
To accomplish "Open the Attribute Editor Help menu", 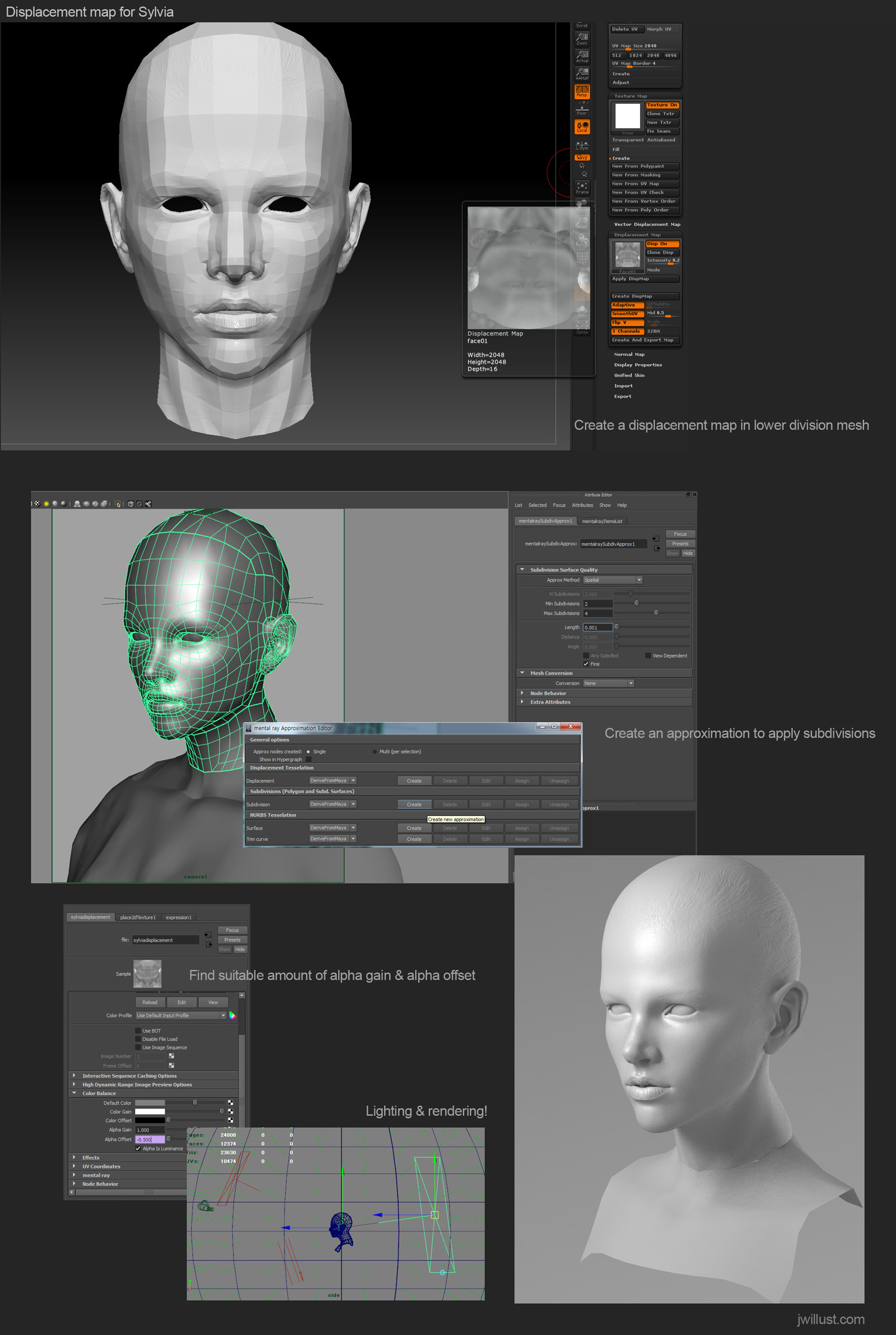I will 622,505.
